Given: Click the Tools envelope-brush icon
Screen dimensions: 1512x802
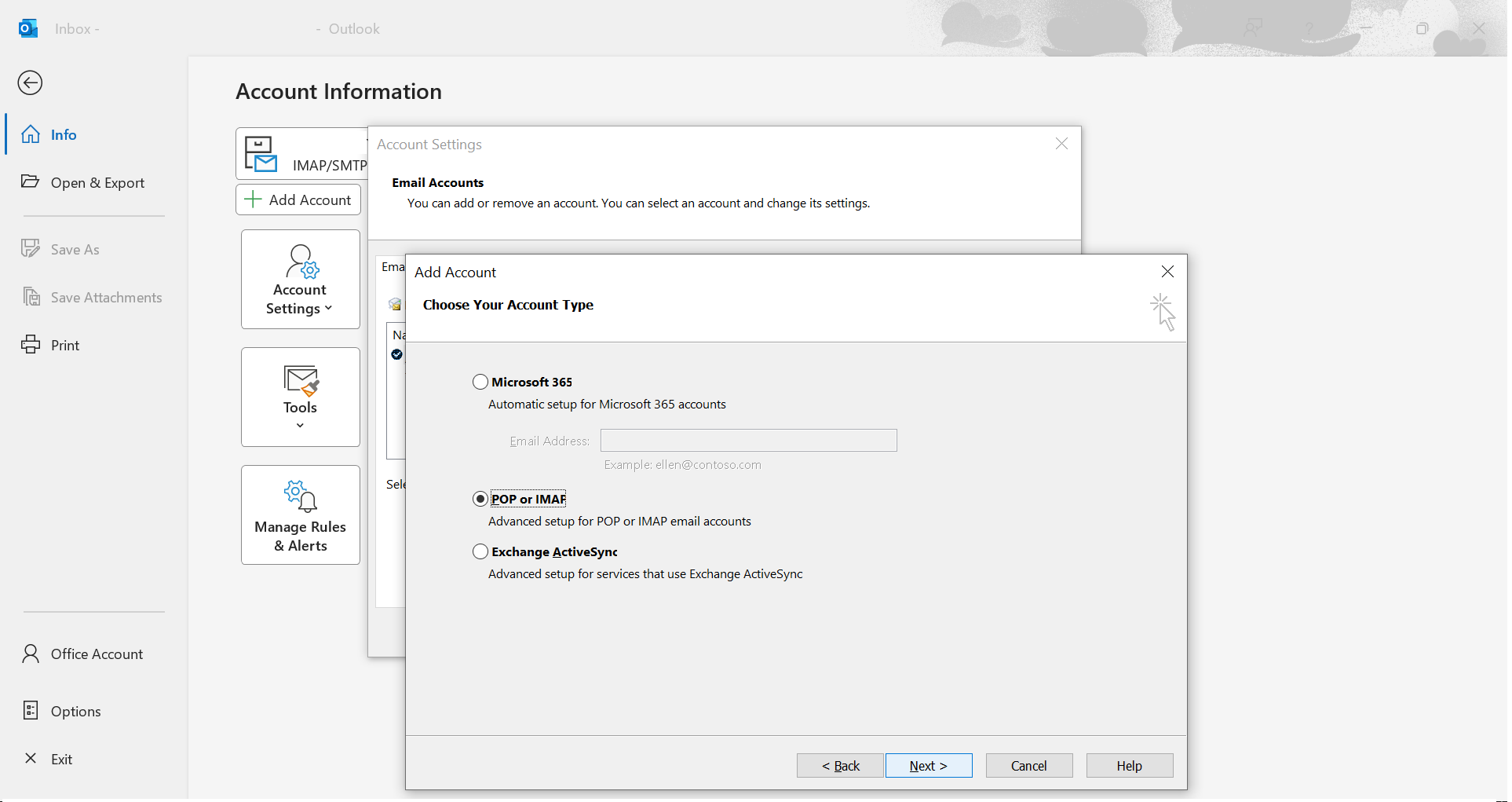Looking at the screenshot, I should click(x=301, y=380).
